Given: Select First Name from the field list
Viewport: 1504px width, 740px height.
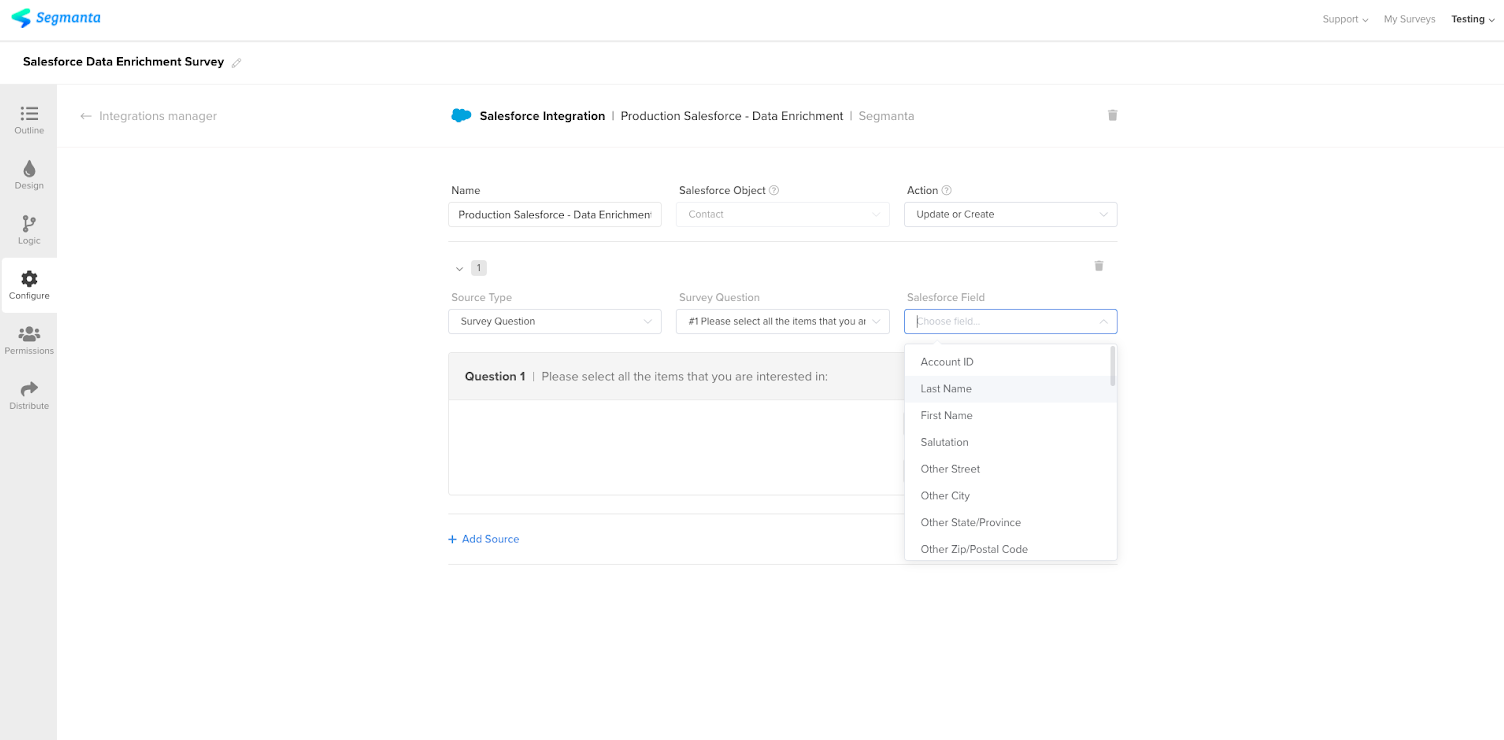Looking at the screenshot, I should point(1010,415).
